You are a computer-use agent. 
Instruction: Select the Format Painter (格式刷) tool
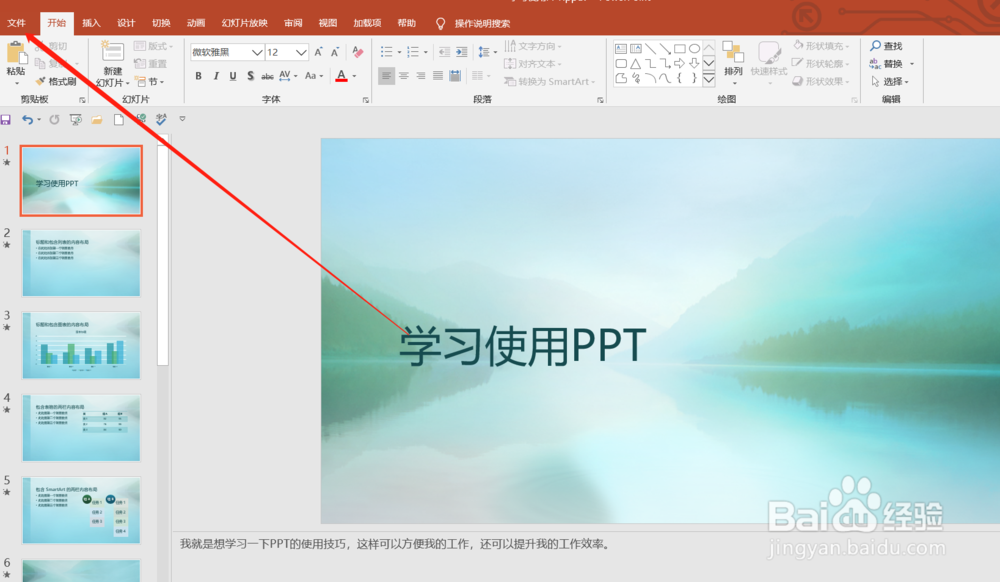tap(57, 81)
